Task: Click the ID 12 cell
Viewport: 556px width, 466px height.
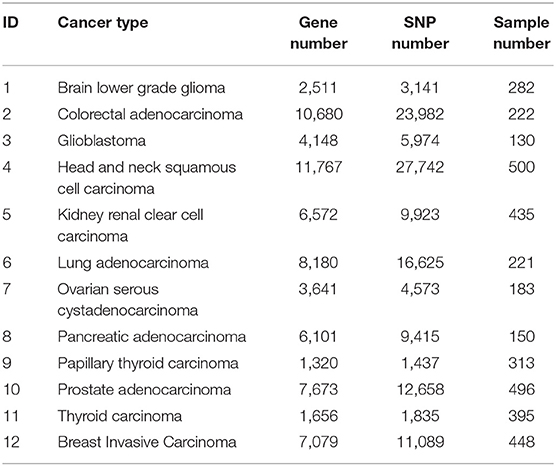Action: pyautogui.click(x=11, y=442)
